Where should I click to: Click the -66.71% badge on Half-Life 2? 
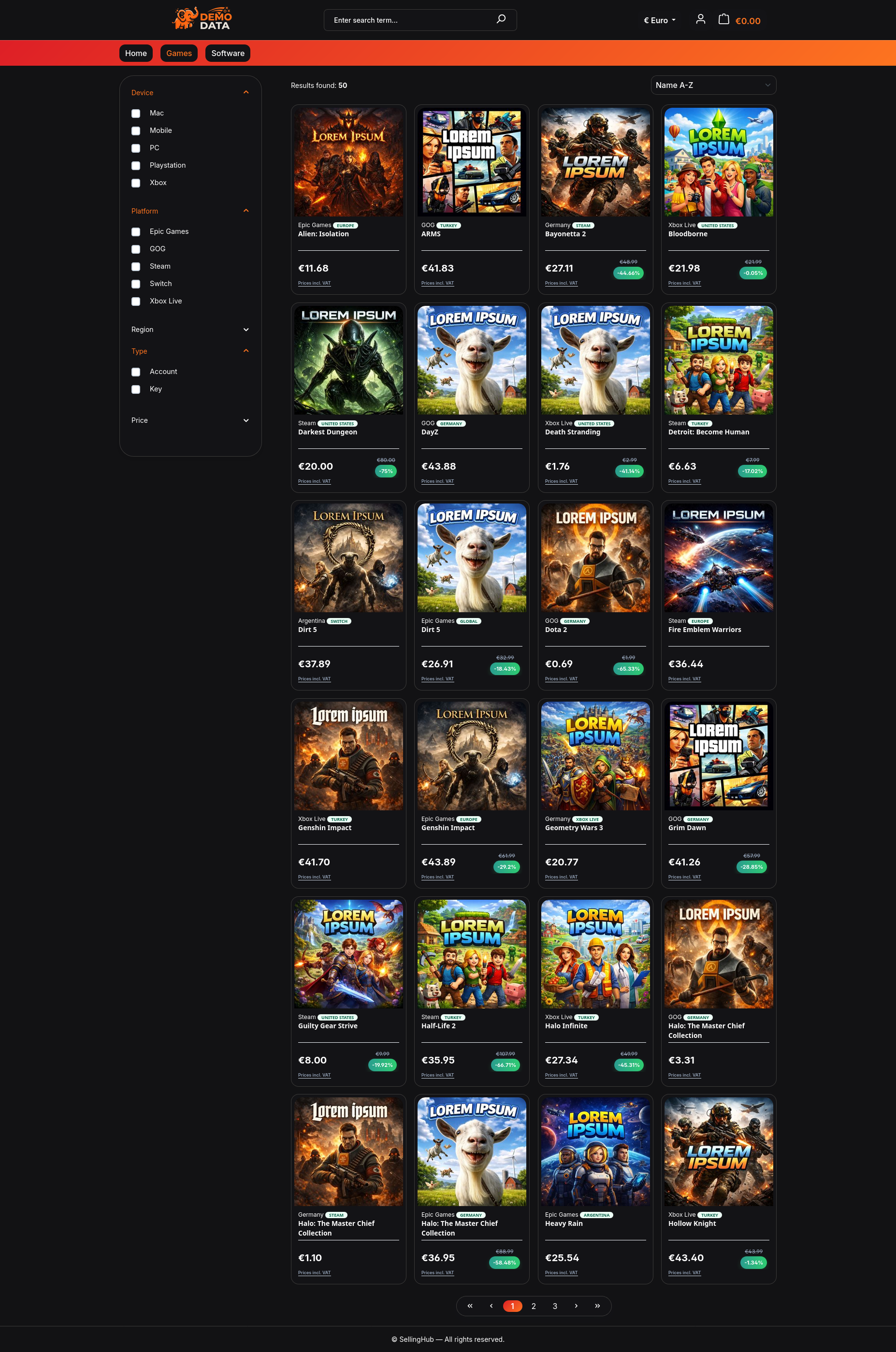(x=505, y=1064)
